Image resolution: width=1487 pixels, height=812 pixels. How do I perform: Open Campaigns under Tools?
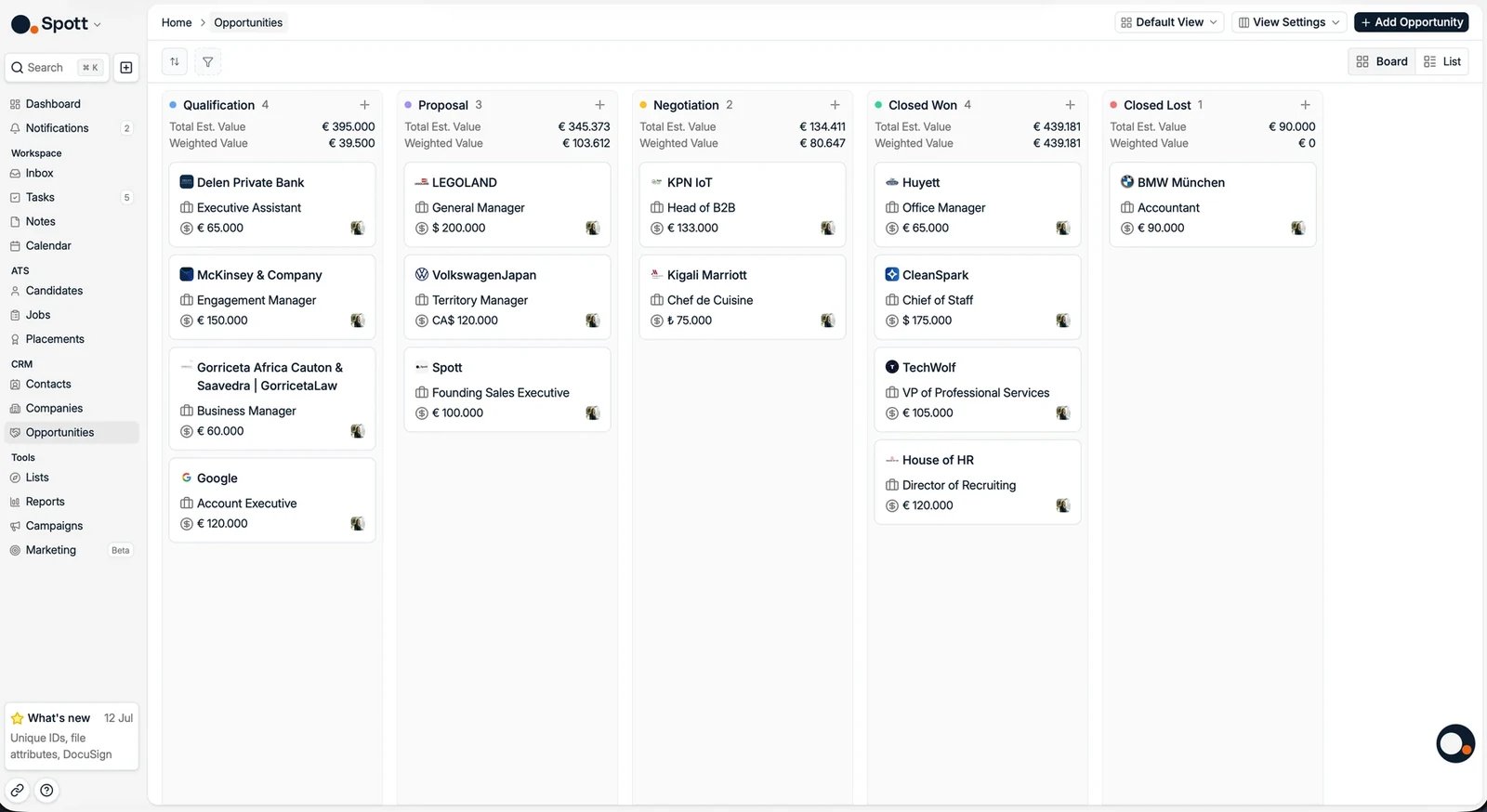pos(72,526)
